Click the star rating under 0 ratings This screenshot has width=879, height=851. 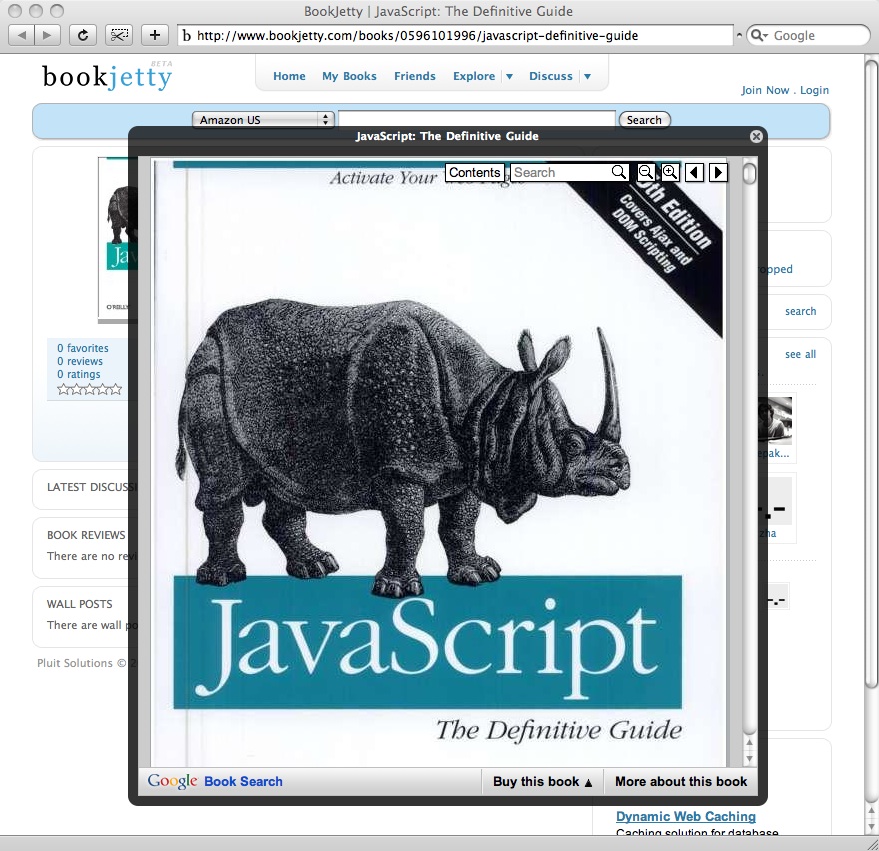89,389
